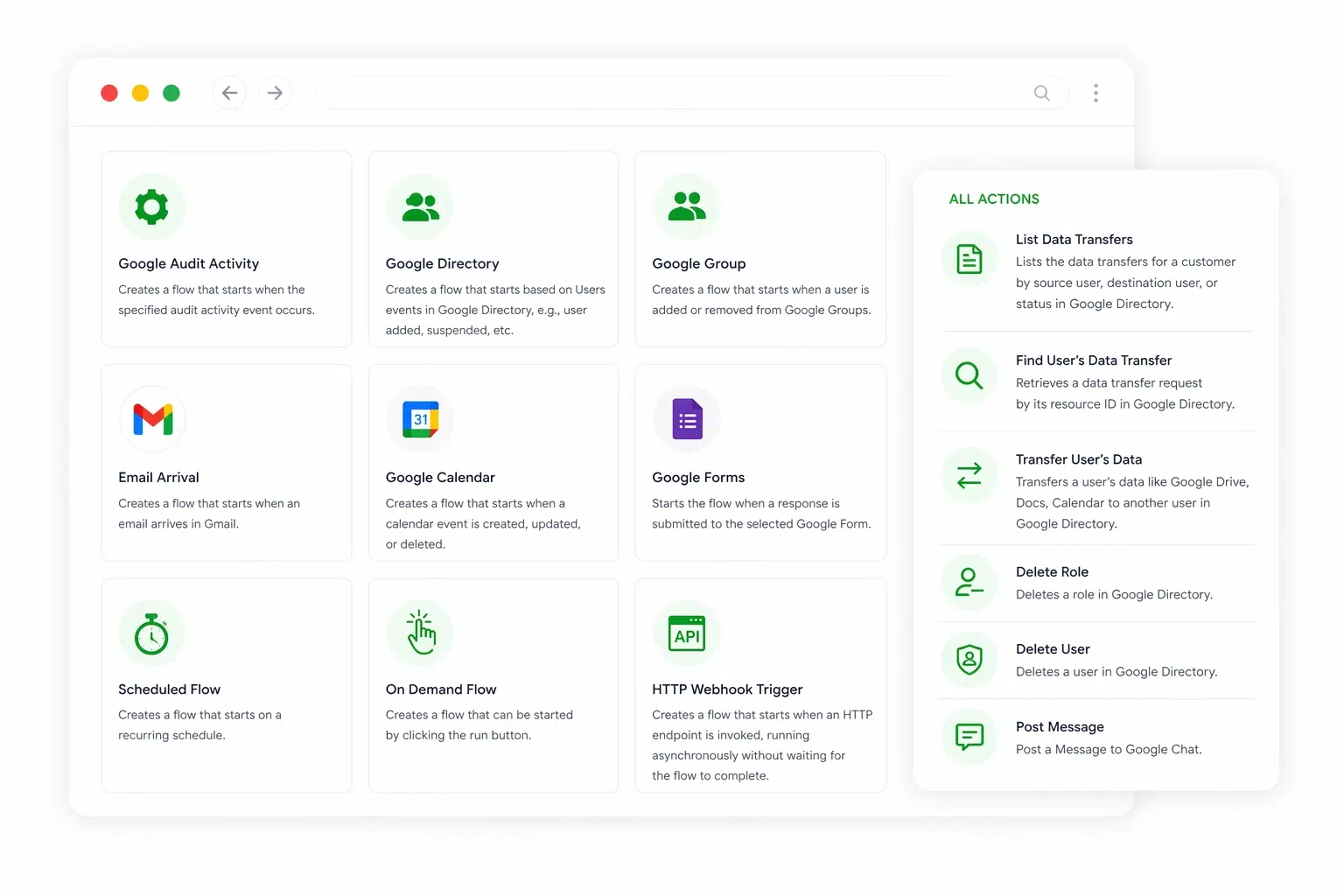Select the Google Directory users icon
This screenshot has height=896, width=1344.
tap(420, 206)
